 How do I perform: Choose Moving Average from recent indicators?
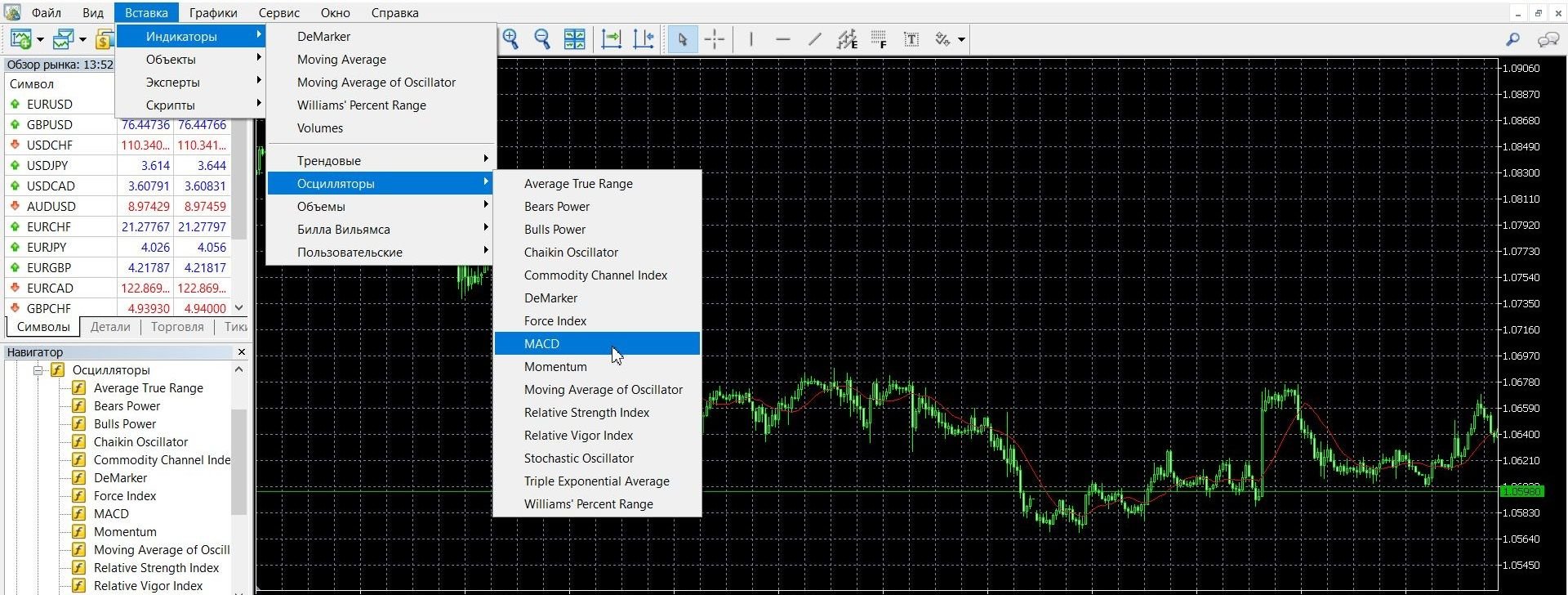(381, 59)
